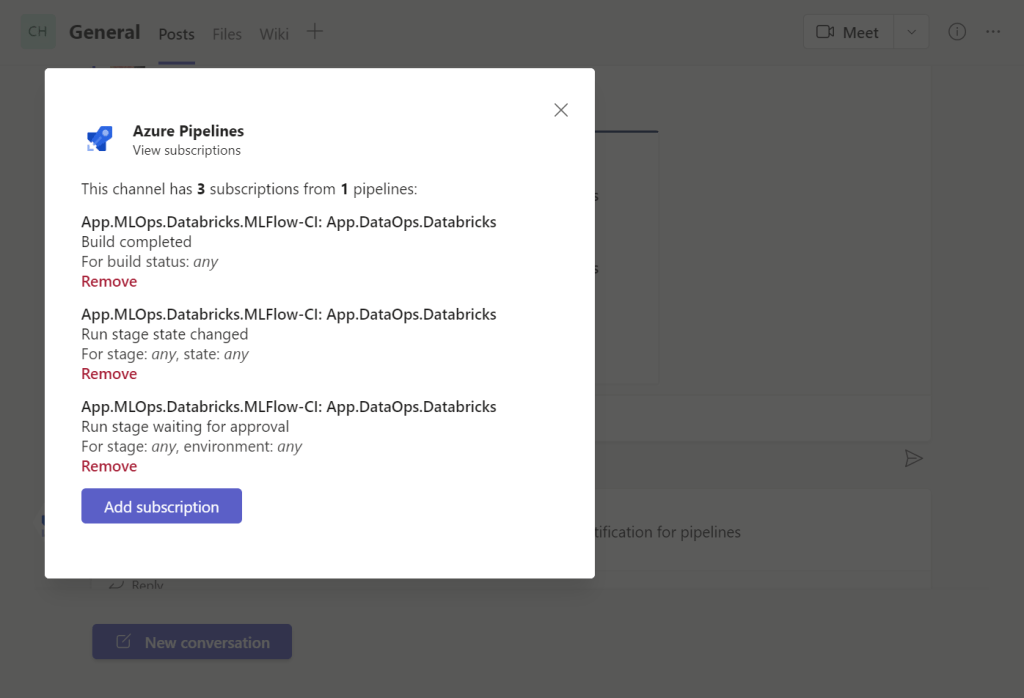
Task: Switch to the Posts tab
Action: click(176, 34)
